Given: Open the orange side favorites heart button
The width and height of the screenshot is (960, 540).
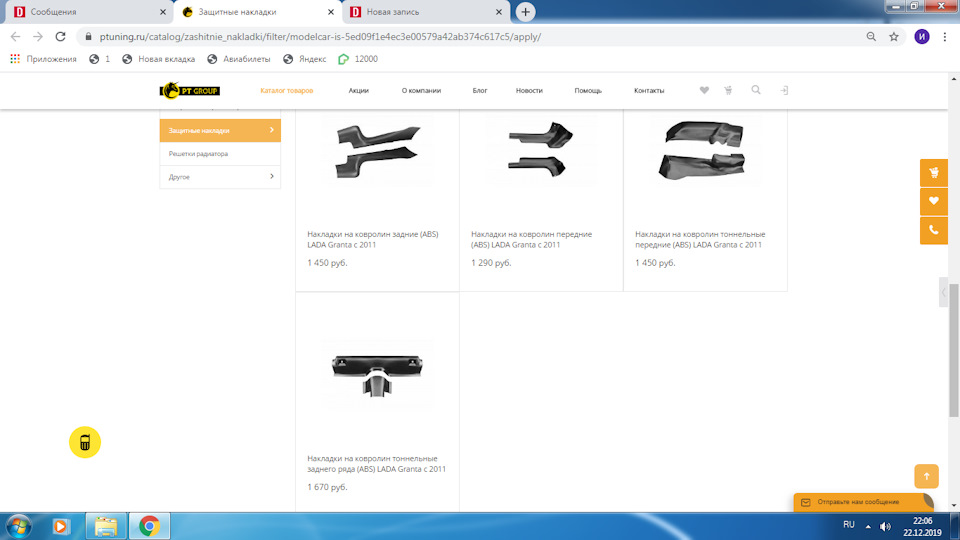Looking at the screenshot, I should click(x=934, y=201).
